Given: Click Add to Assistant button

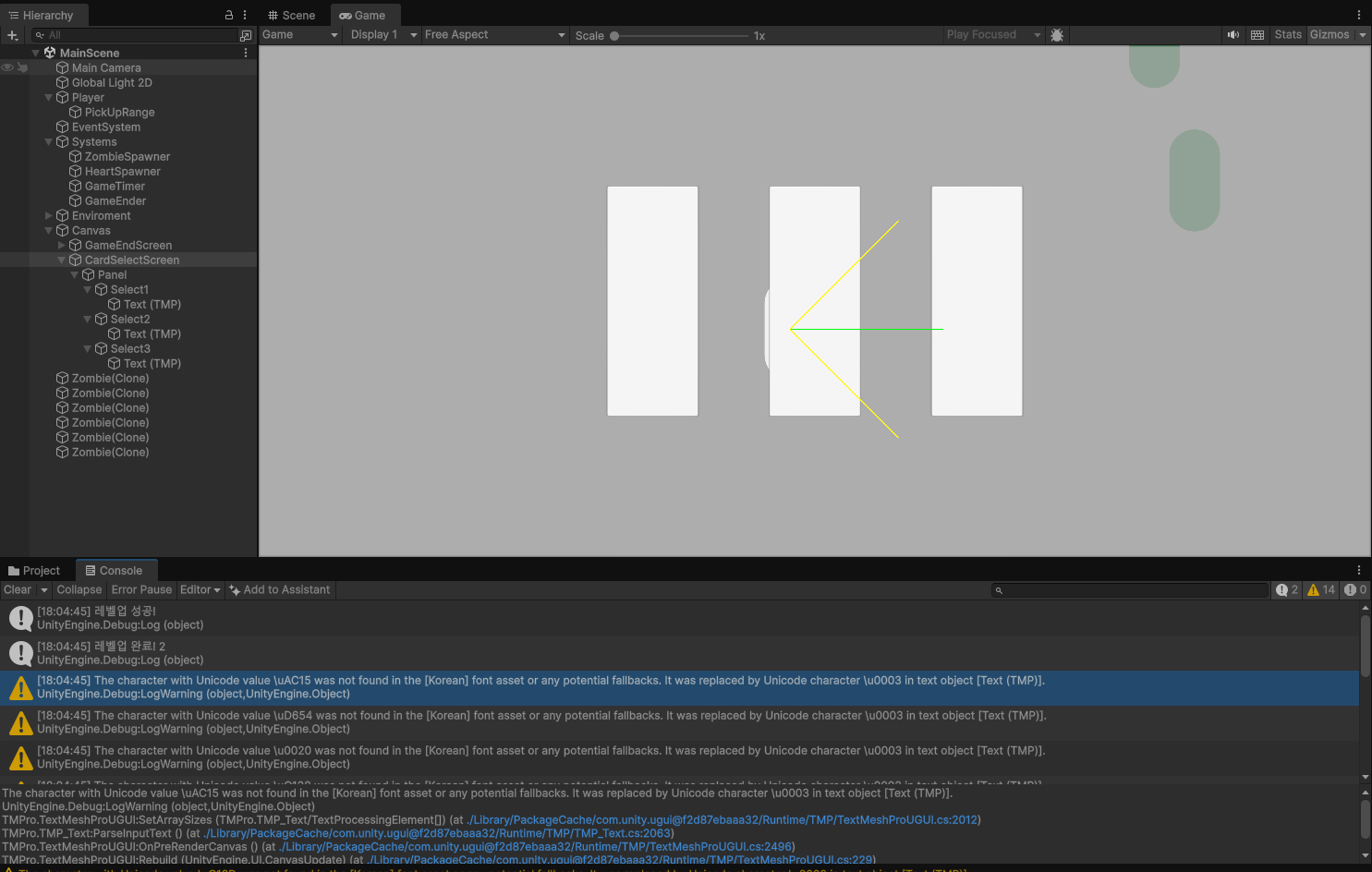Looking at the screenshot, I should click(x=280, y=589).
